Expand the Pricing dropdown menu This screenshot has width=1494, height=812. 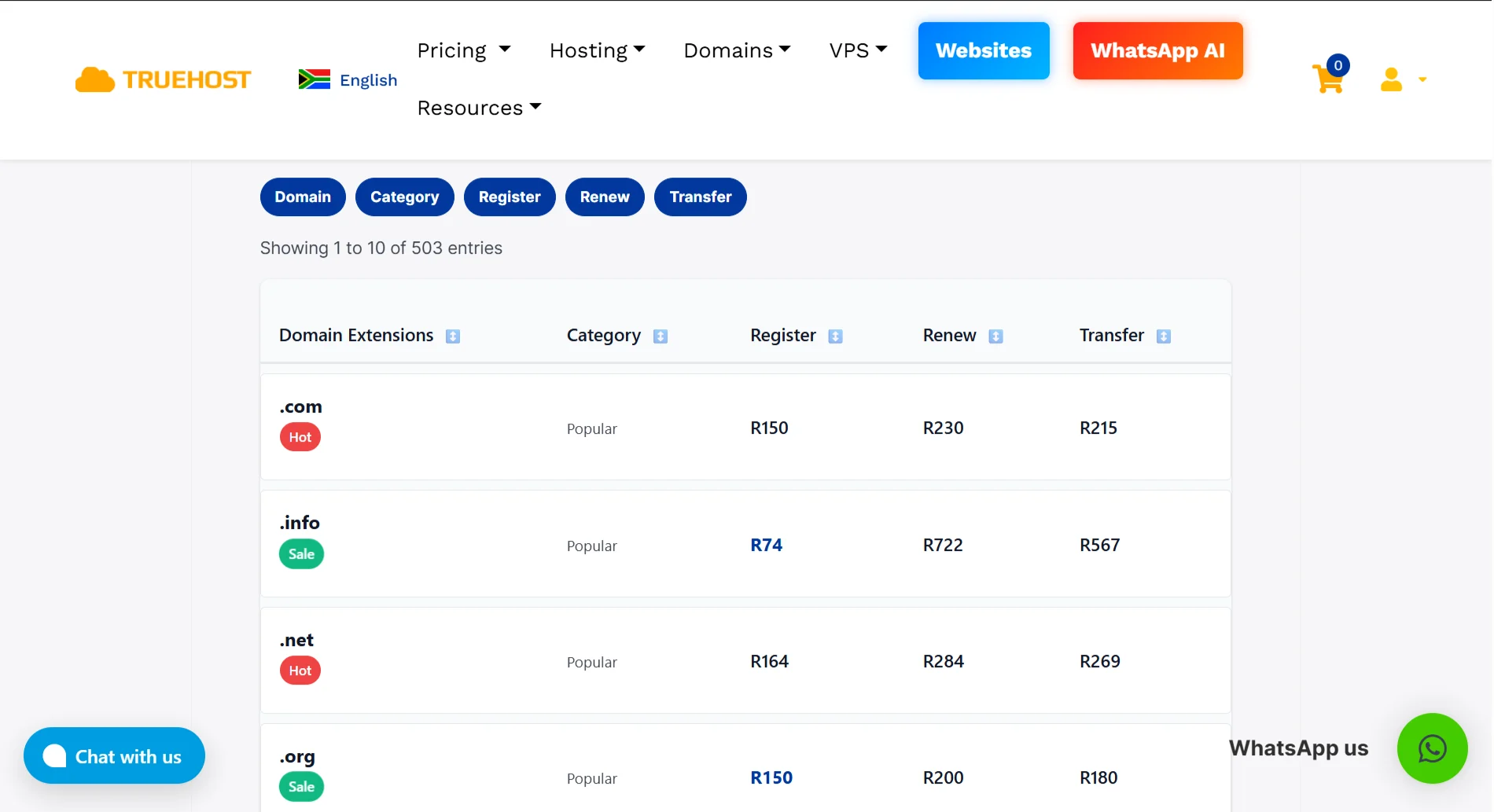[464, 50]
